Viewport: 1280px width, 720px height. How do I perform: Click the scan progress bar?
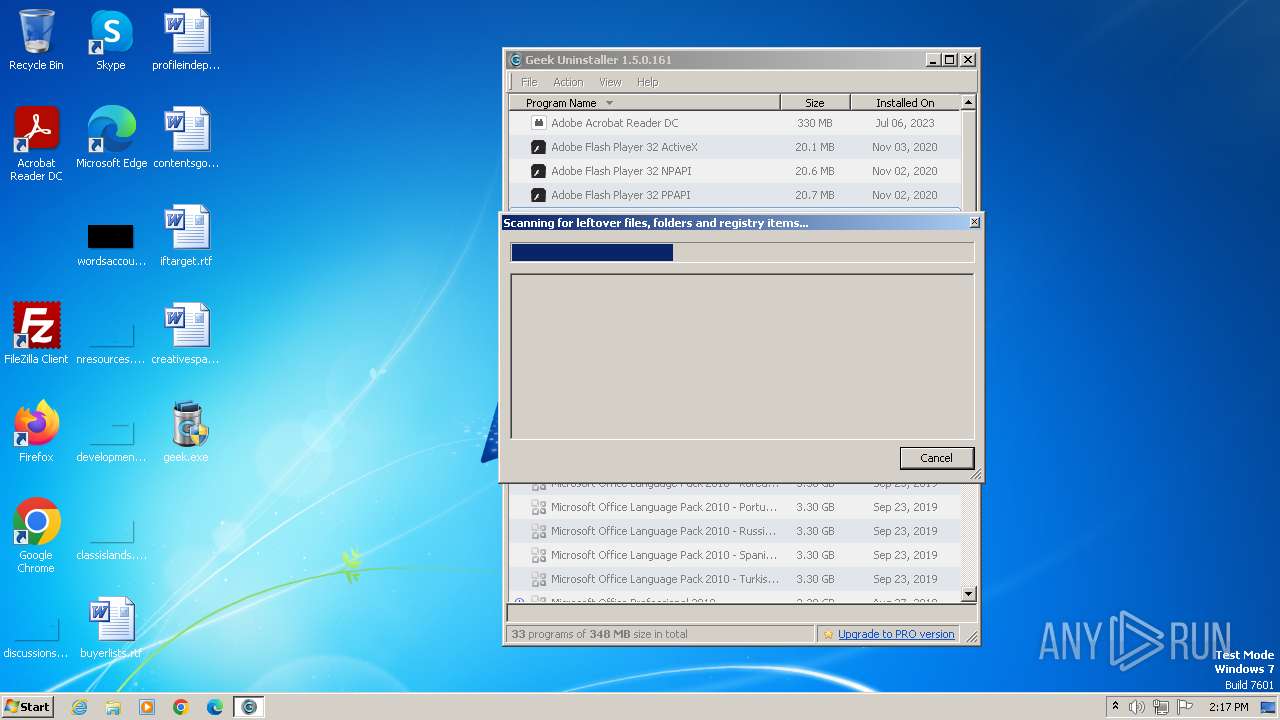tap(742, 252)
